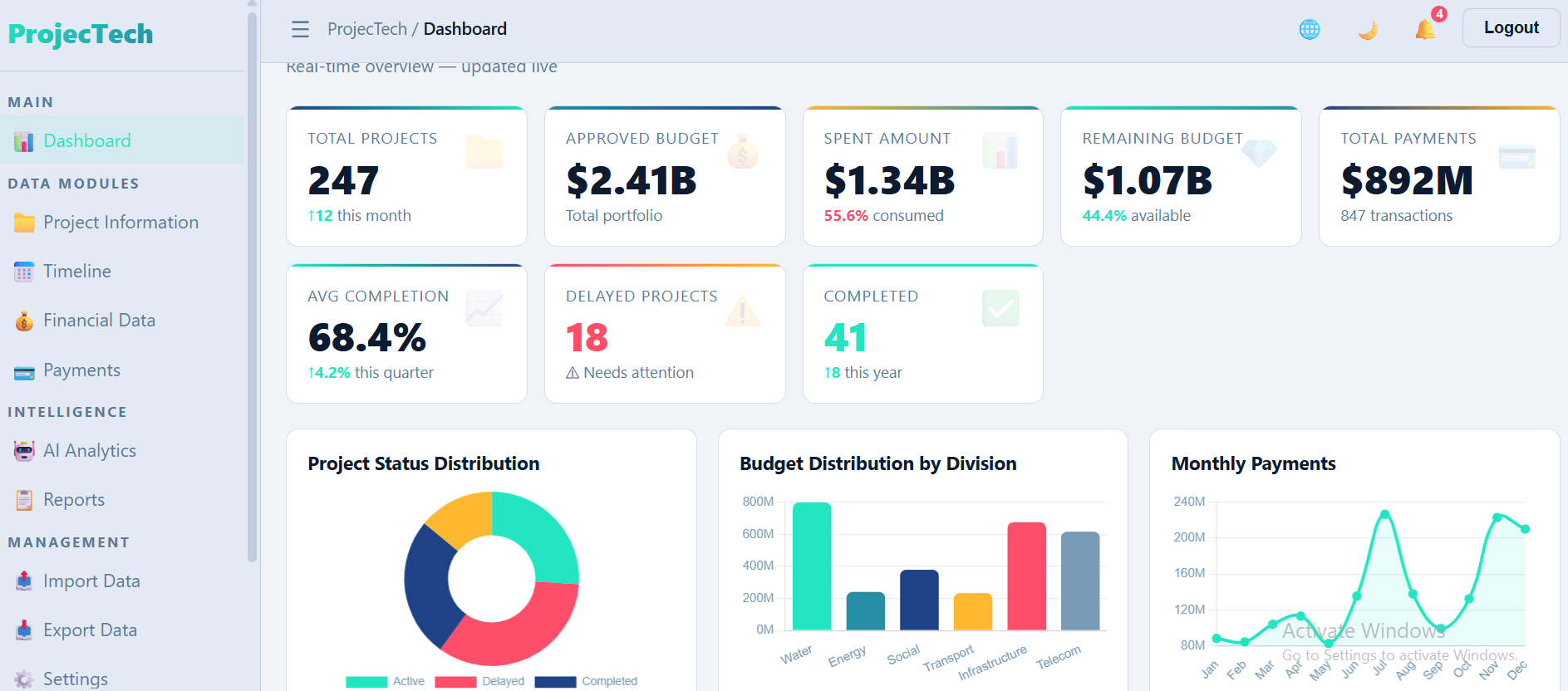Image resolution: width=1568 pixels, height=691 pixels.
Task: Go to Reports
Action: (x=122, y=500)
